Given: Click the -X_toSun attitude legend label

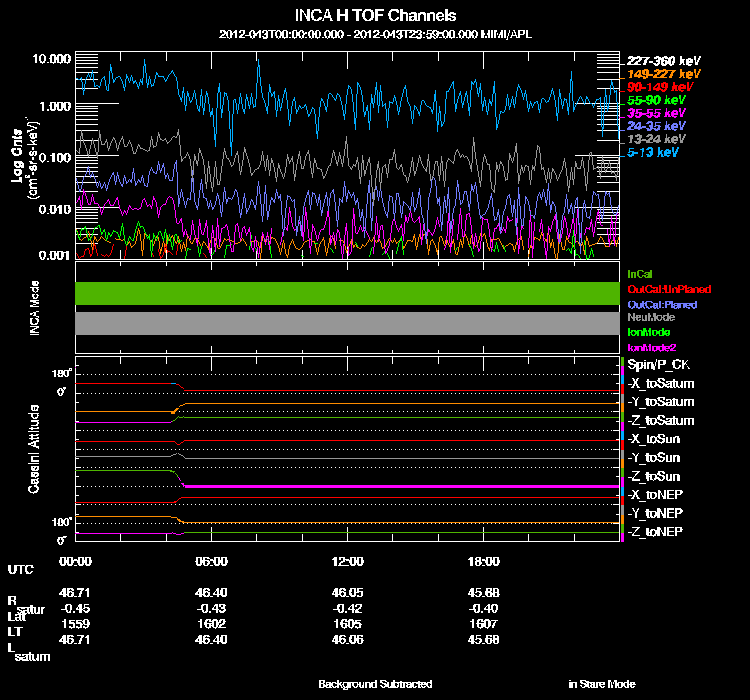Looking at the screenshot, I should pos(653,439).
